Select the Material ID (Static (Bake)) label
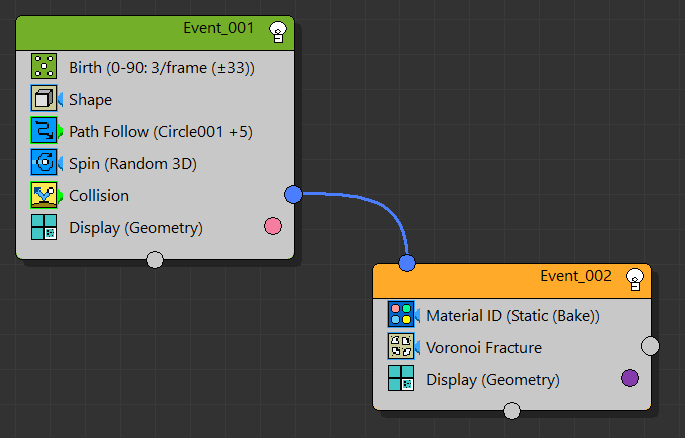685x438 pixels. [x=512, y=316]
